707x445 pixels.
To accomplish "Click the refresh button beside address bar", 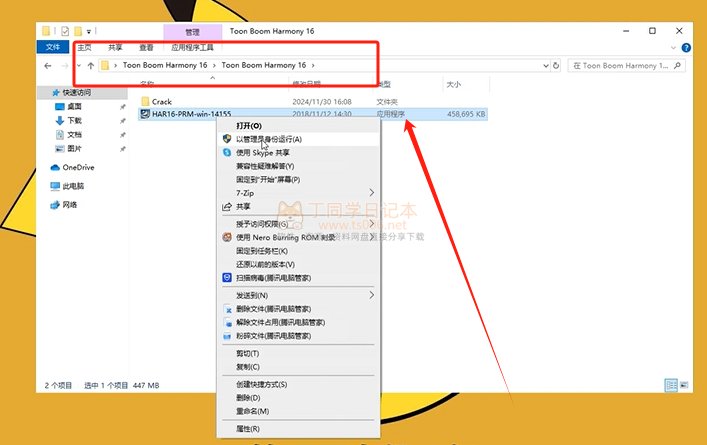I will (x=556, y=66).
